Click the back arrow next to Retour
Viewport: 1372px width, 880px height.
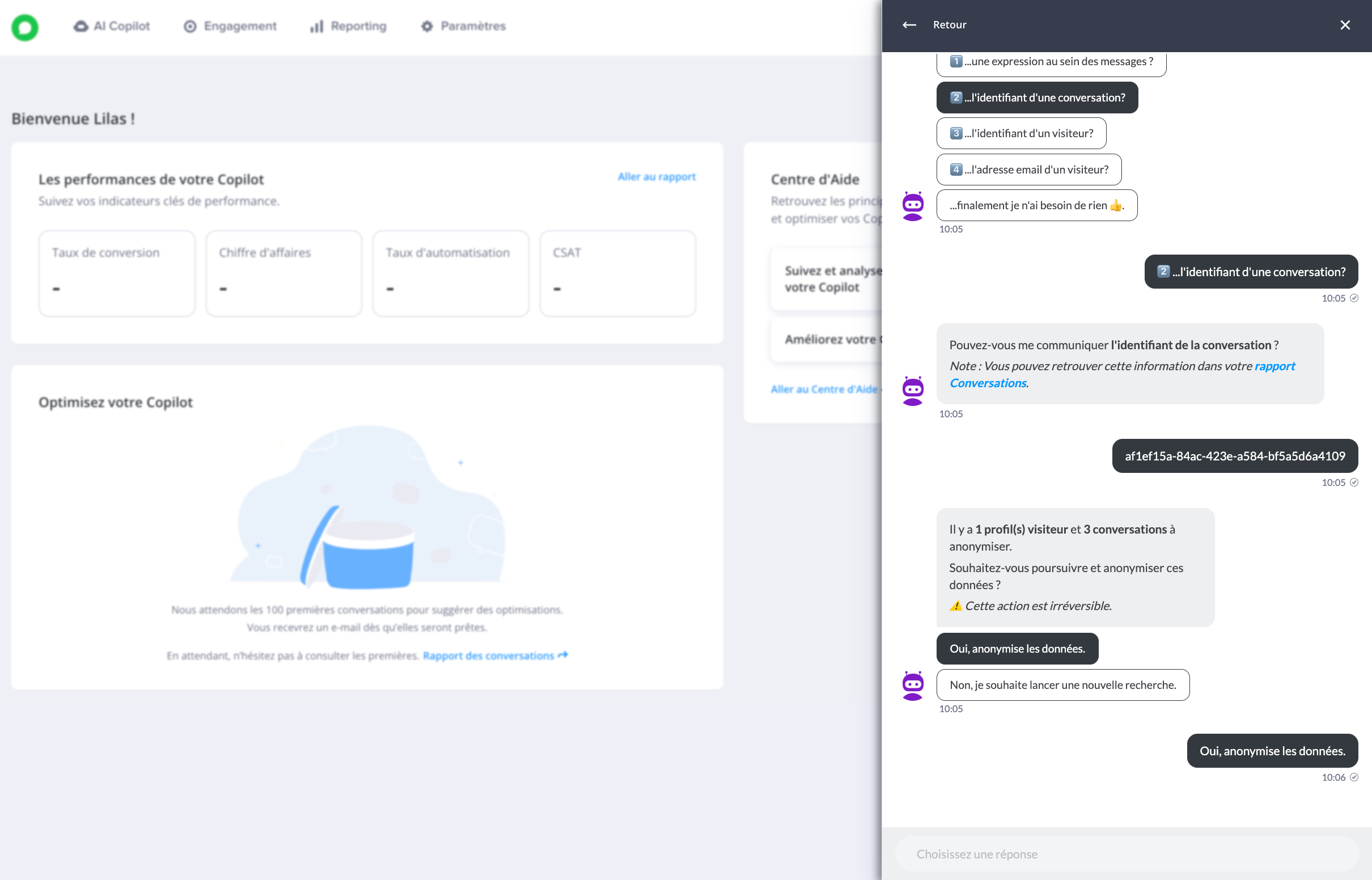[x=909, y=24]
